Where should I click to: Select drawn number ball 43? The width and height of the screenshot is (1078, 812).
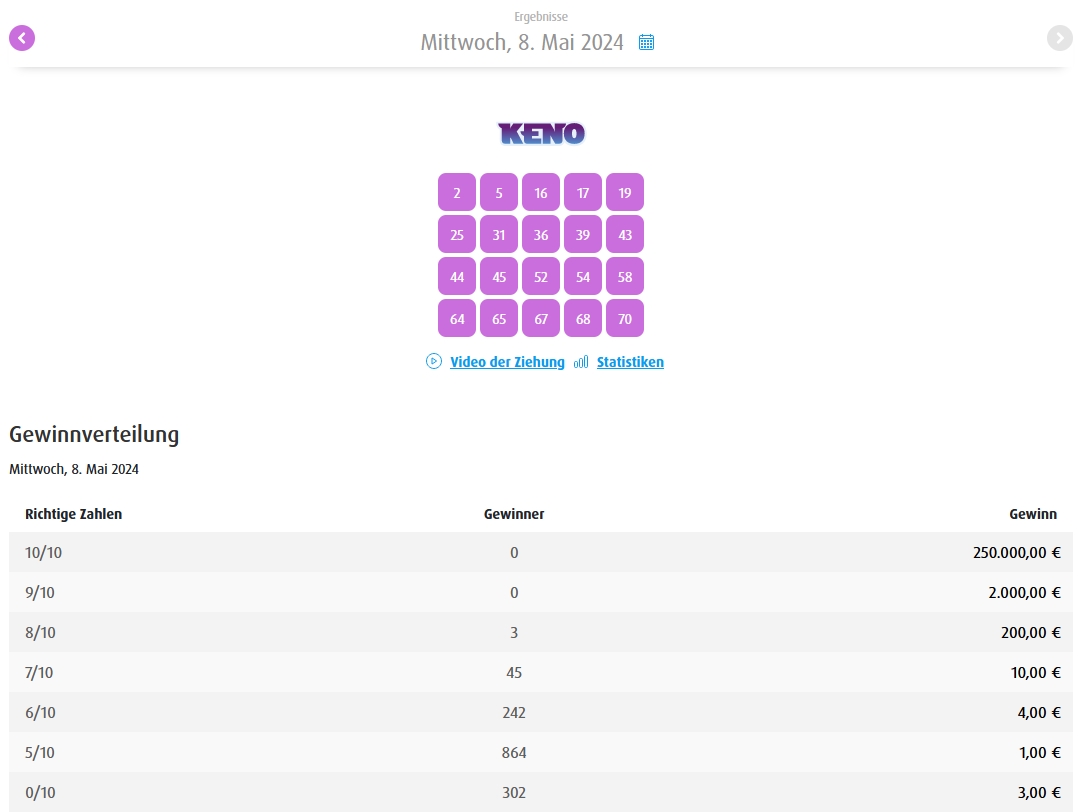(625, 234)
